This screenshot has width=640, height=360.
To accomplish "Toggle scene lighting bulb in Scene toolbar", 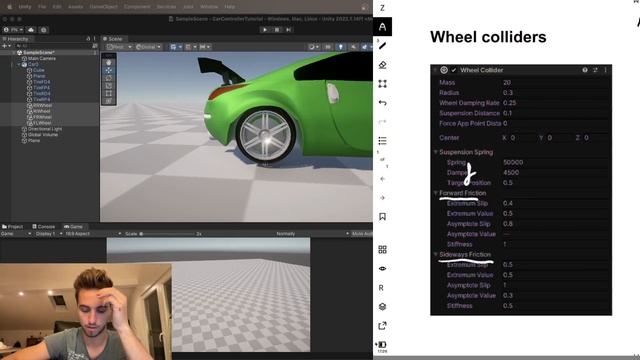I will tap(340, 47).
